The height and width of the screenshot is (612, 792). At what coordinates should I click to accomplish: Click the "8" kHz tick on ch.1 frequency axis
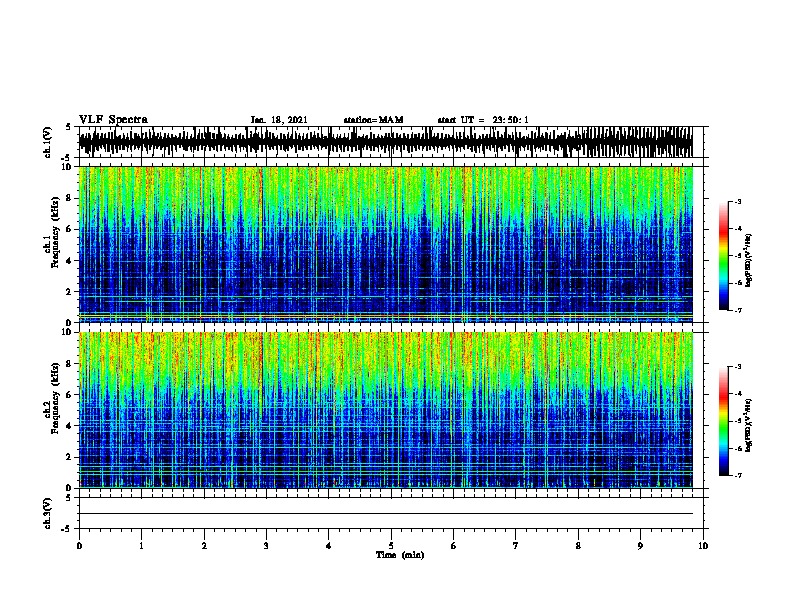tap(70, 198)
